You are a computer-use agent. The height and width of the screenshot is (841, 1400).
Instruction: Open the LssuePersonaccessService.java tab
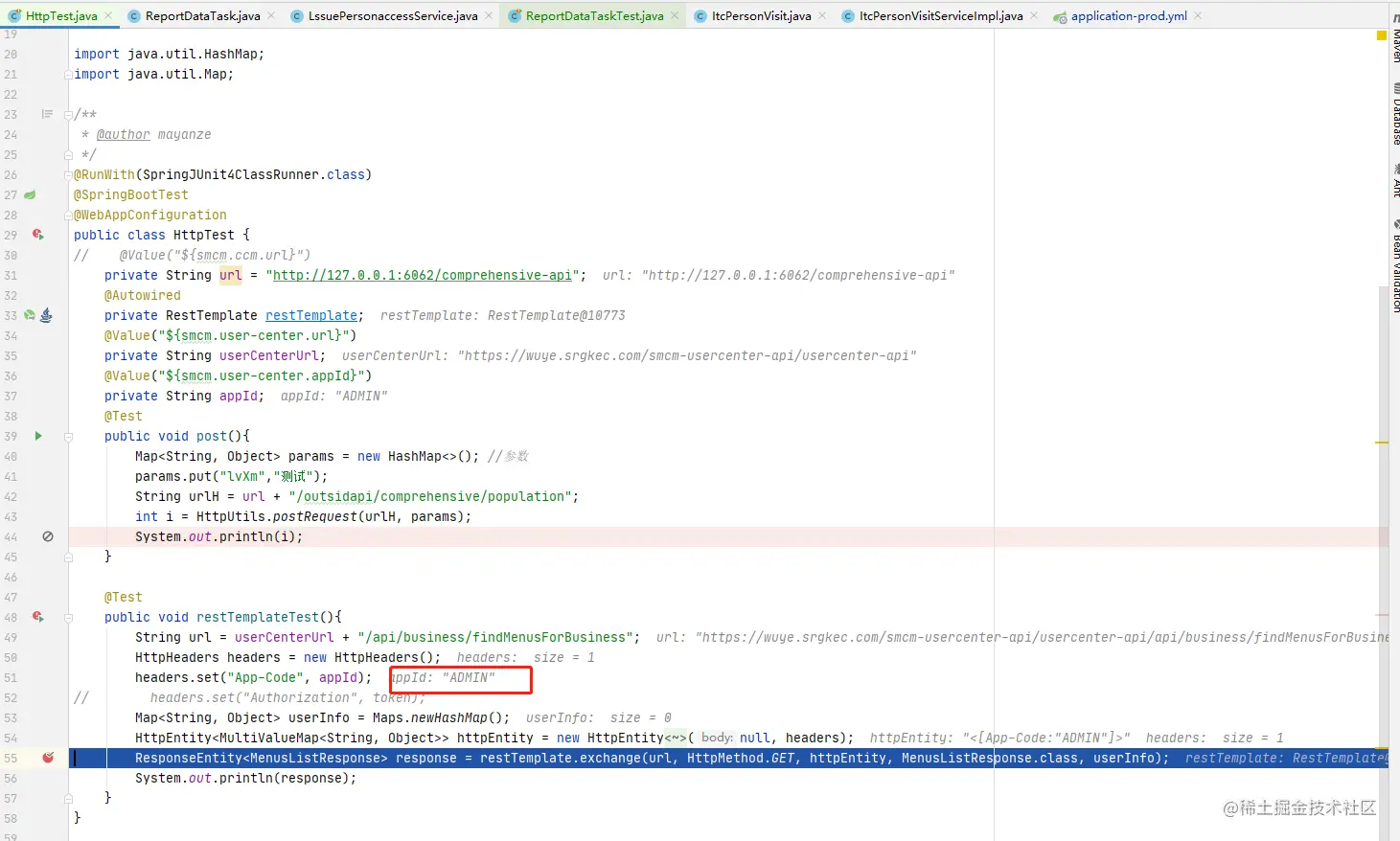393,15
